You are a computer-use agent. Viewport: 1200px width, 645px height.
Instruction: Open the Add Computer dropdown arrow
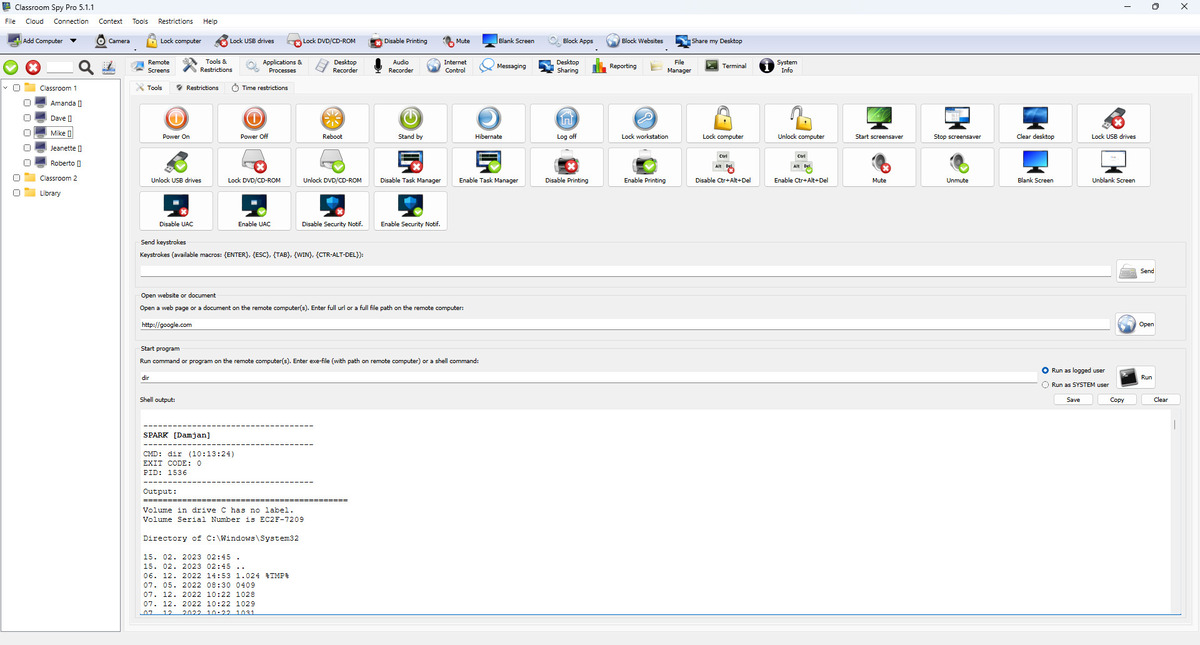[x=73, y=41]
